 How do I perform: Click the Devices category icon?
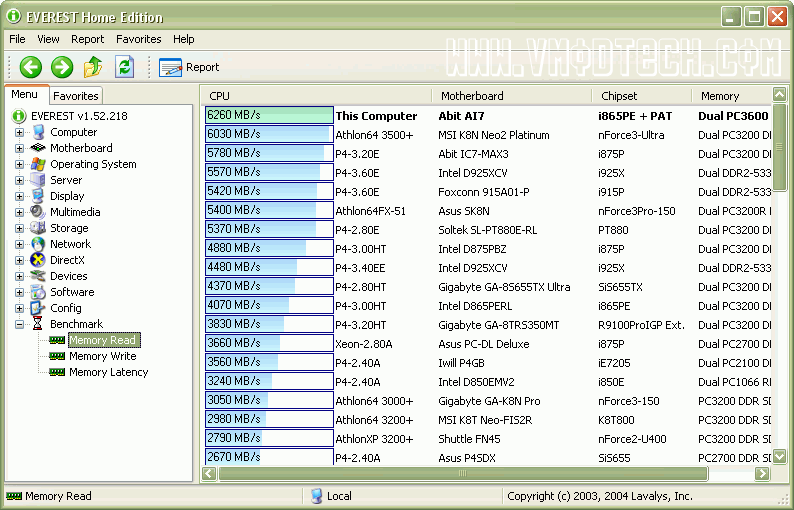pos(38,276)
